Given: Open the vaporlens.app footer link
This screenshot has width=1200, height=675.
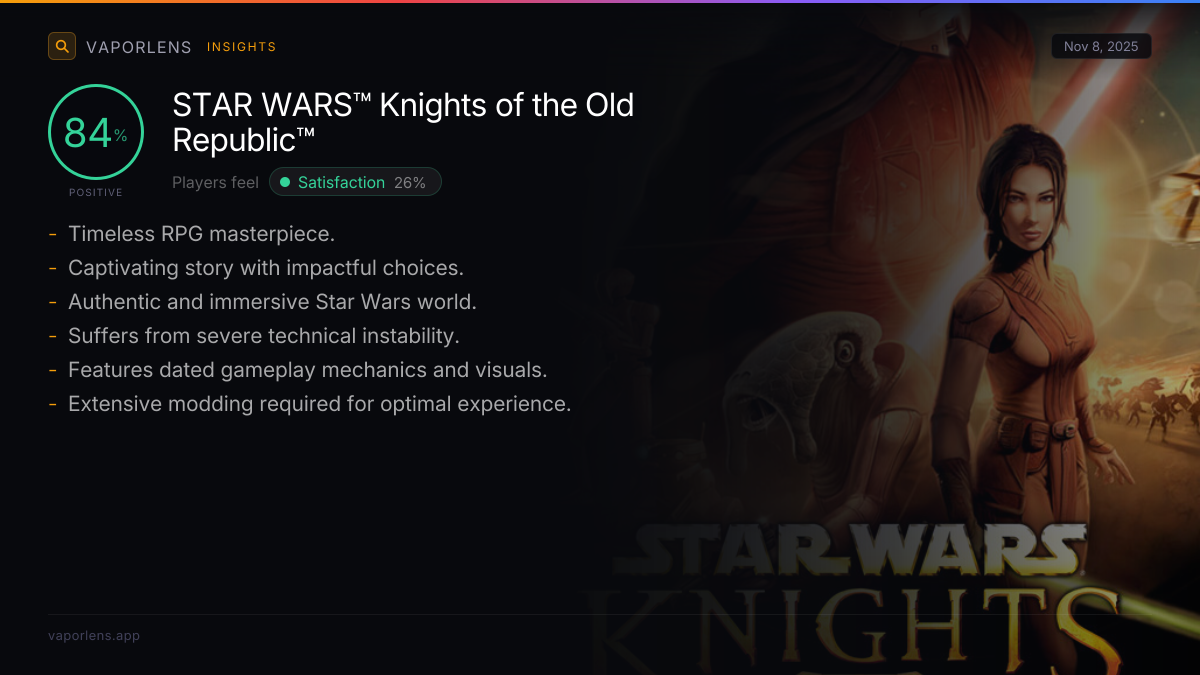Looking at the screenshot, I should tap(94, 635).
